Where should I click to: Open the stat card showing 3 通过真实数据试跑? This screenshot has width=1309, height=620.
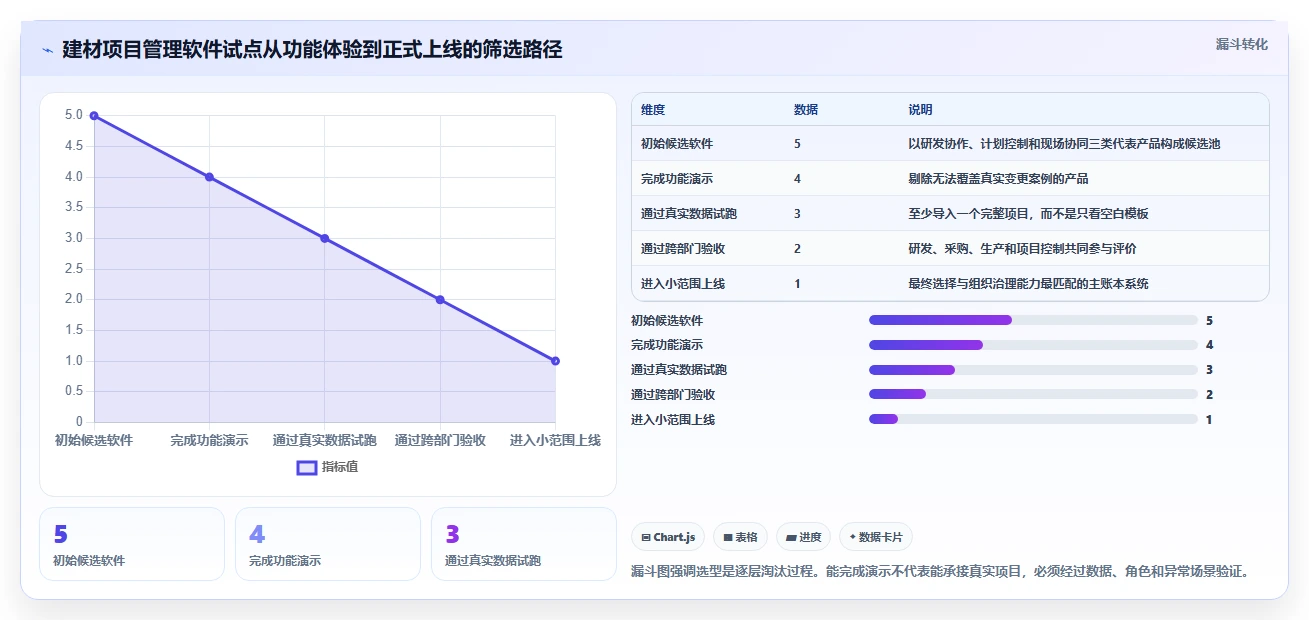pyautogui.click(x=524, y=544)
